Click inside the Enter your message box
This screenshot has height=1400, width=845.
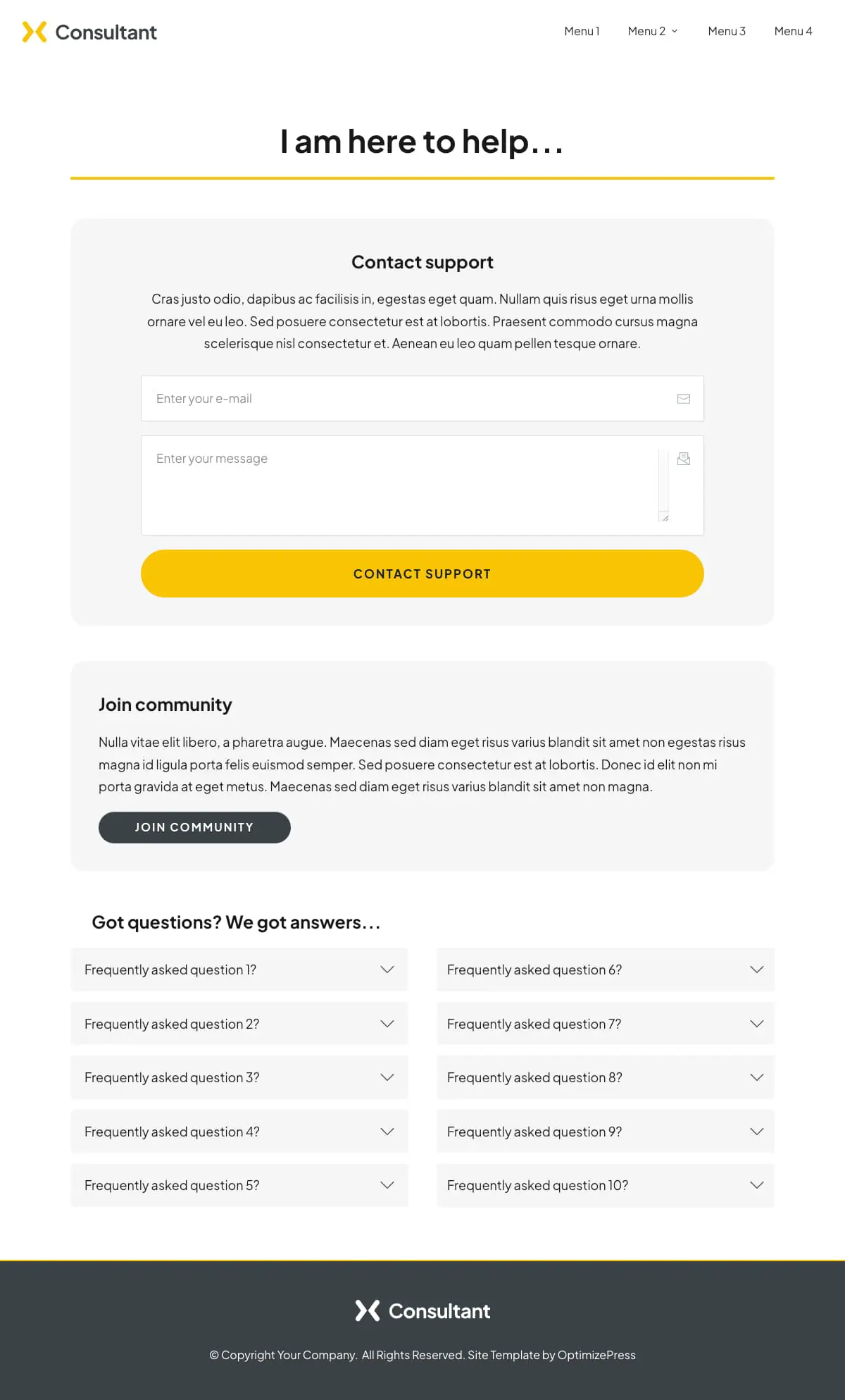[x=401, y=485]
